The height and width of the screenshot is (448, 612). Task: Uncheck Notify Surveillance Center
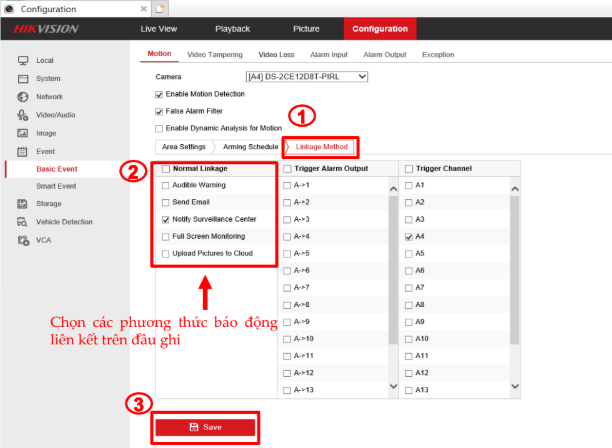point(166,219)
